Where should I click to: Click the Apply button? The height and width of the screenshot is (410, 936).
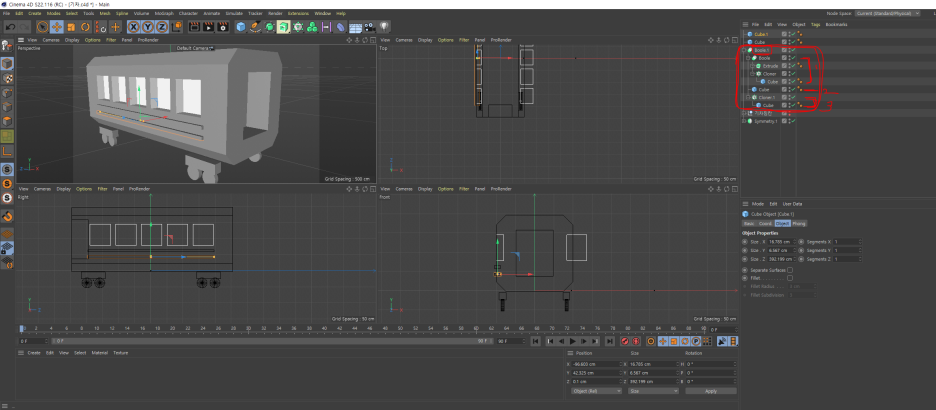tap(710, 391)
